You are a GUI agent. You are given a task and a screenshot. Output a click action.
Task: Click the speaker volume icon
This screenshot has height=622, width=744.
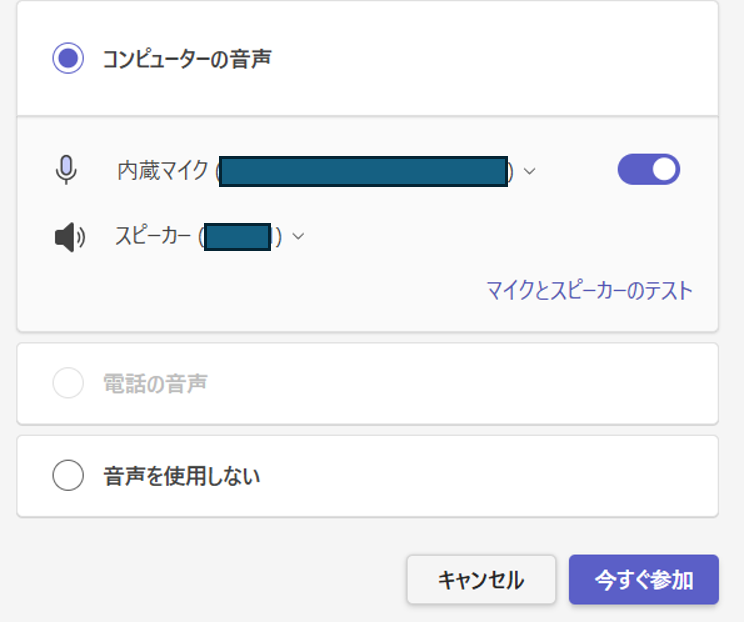pos(70,237)
